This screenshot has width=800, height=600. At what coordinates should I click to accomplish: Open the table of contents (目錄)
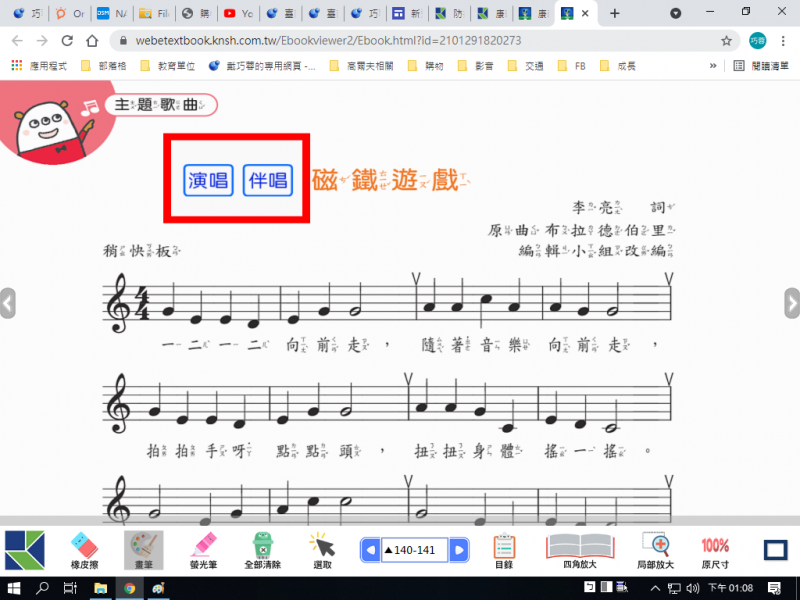point(504,549)
